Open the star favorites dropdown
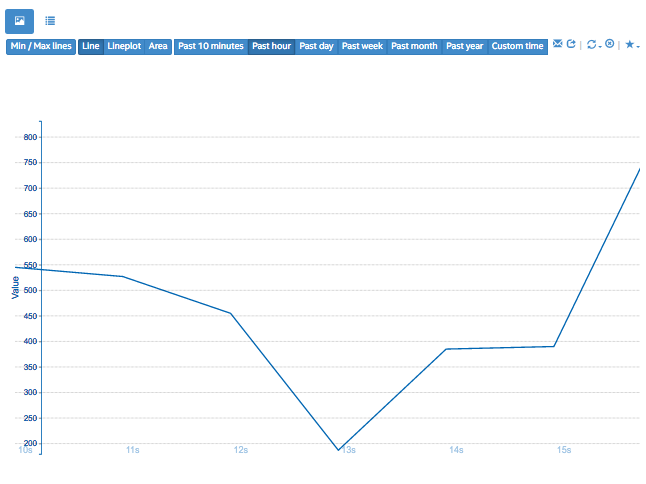 pos(631,45)
